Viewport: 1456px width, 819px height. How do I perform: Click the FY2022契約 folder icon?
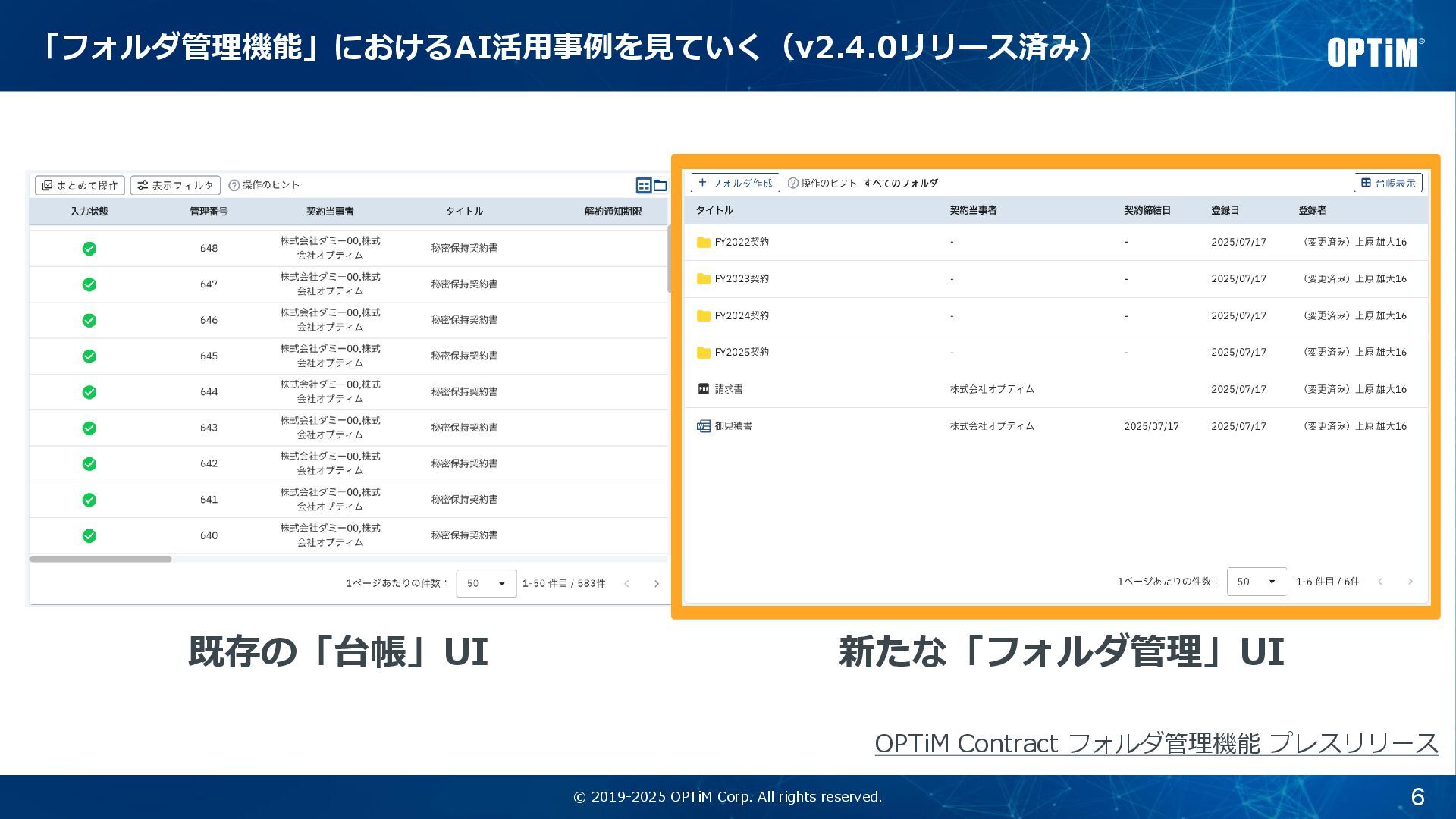pos(703,243)
